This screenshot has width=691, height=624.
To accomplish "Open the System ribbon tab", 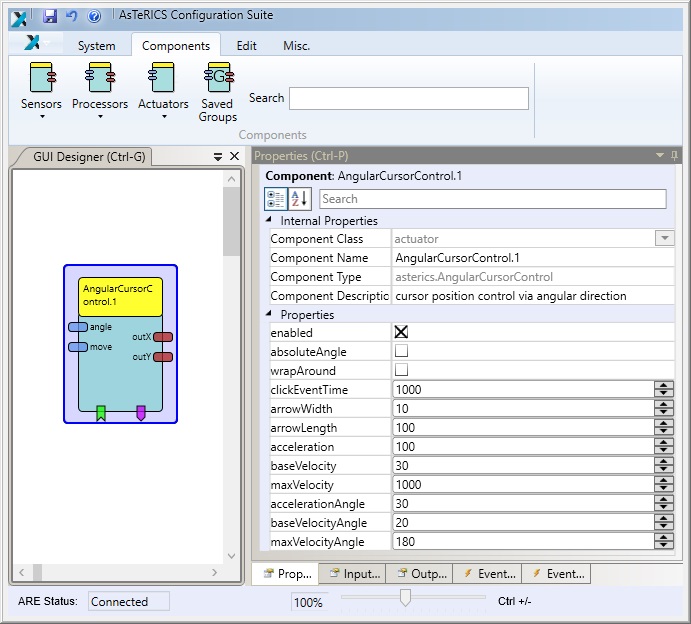I will pos(97,46).
